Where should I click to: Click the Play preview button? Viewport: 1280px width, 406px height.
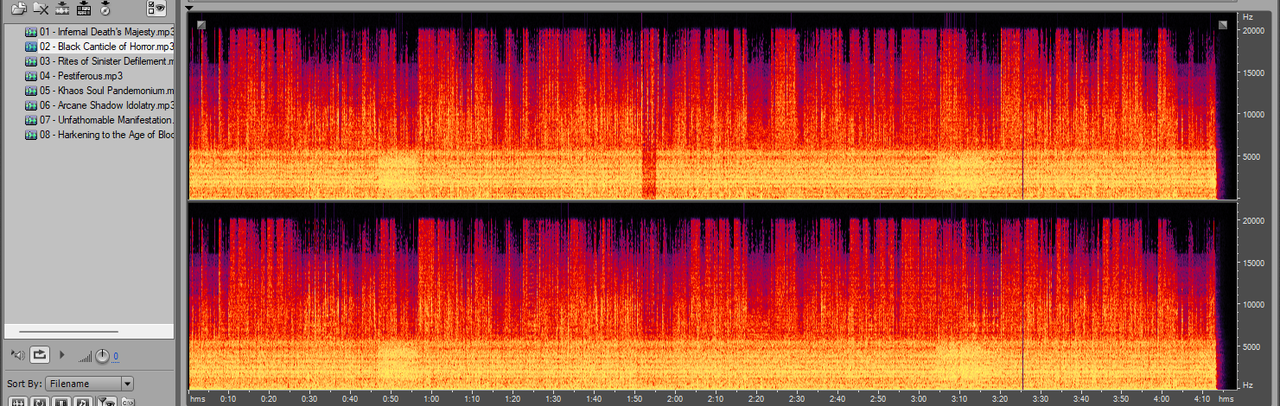[x=62, y=354]
